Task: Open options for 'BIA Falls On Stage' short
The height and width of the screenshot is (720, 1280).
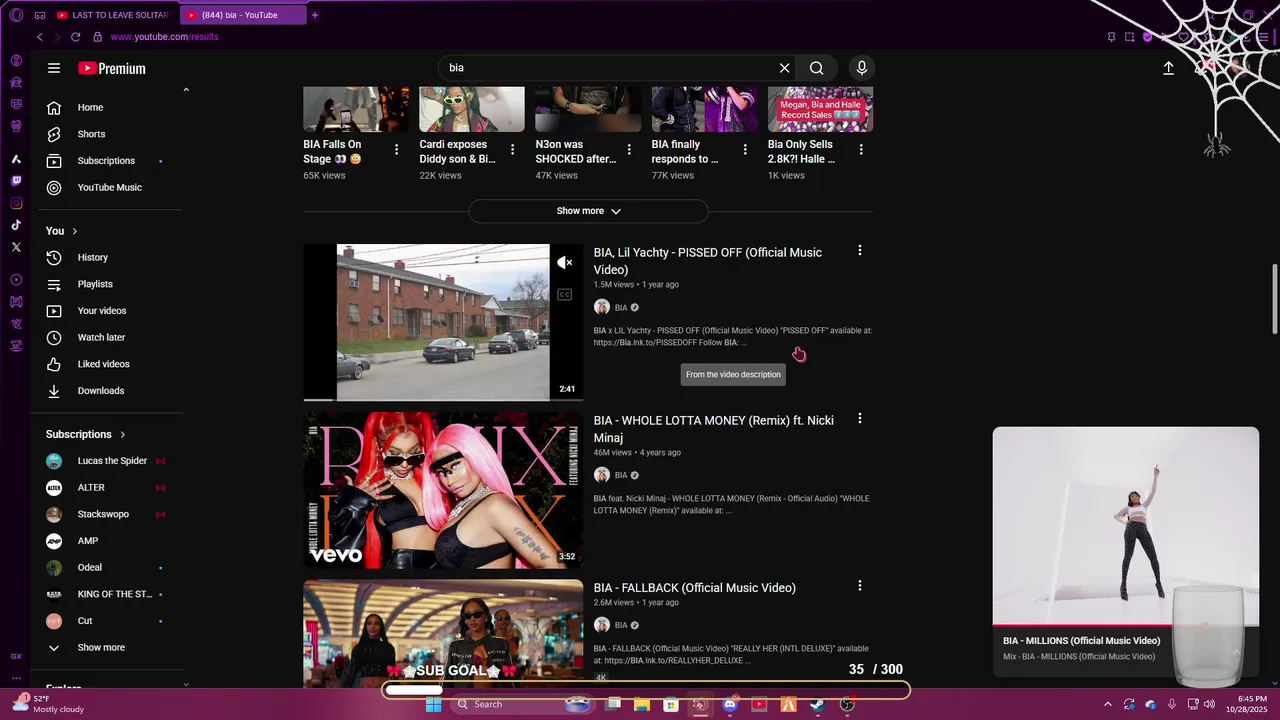Action: (397, 150)
